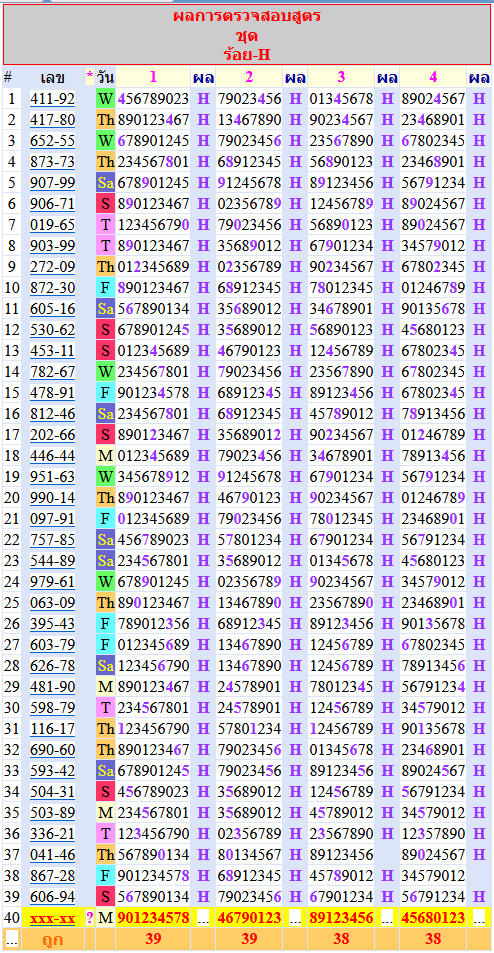This screenshot has width=494, height=953.
Task: Click the red S day badge for 906-71
Action: point(106,204)
